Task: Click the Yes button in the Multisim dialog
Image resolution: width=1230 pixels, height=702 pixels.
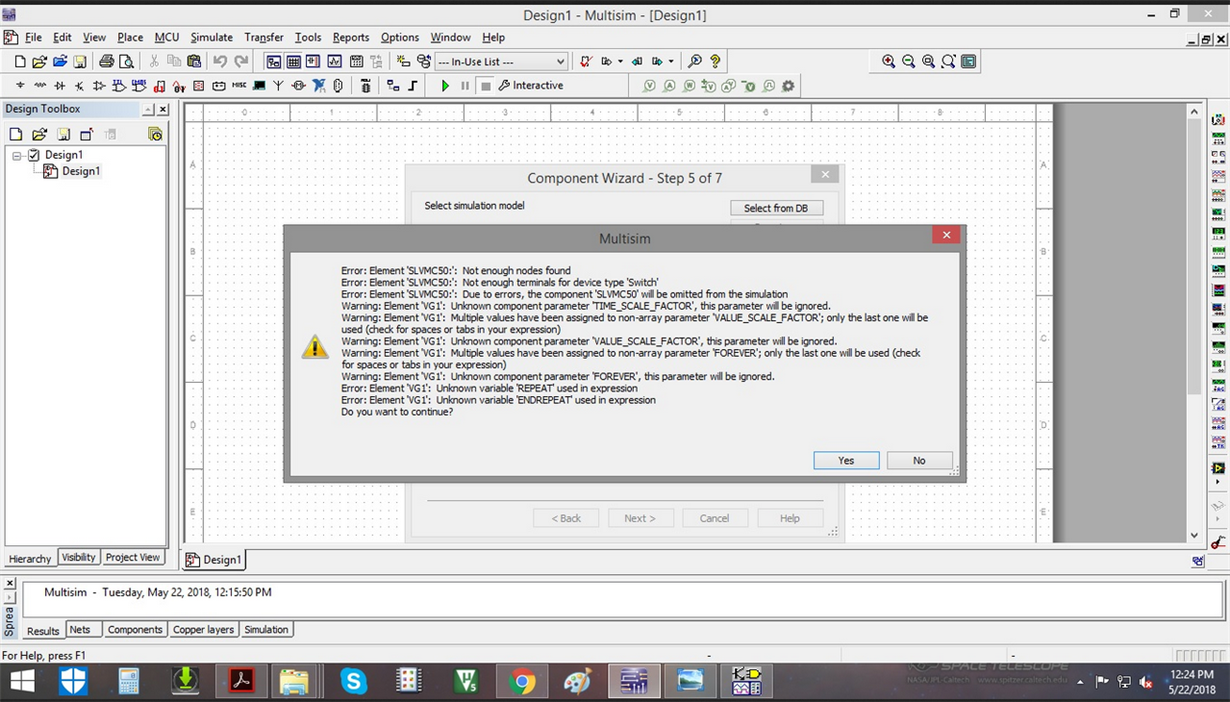Action: point(846,460)
